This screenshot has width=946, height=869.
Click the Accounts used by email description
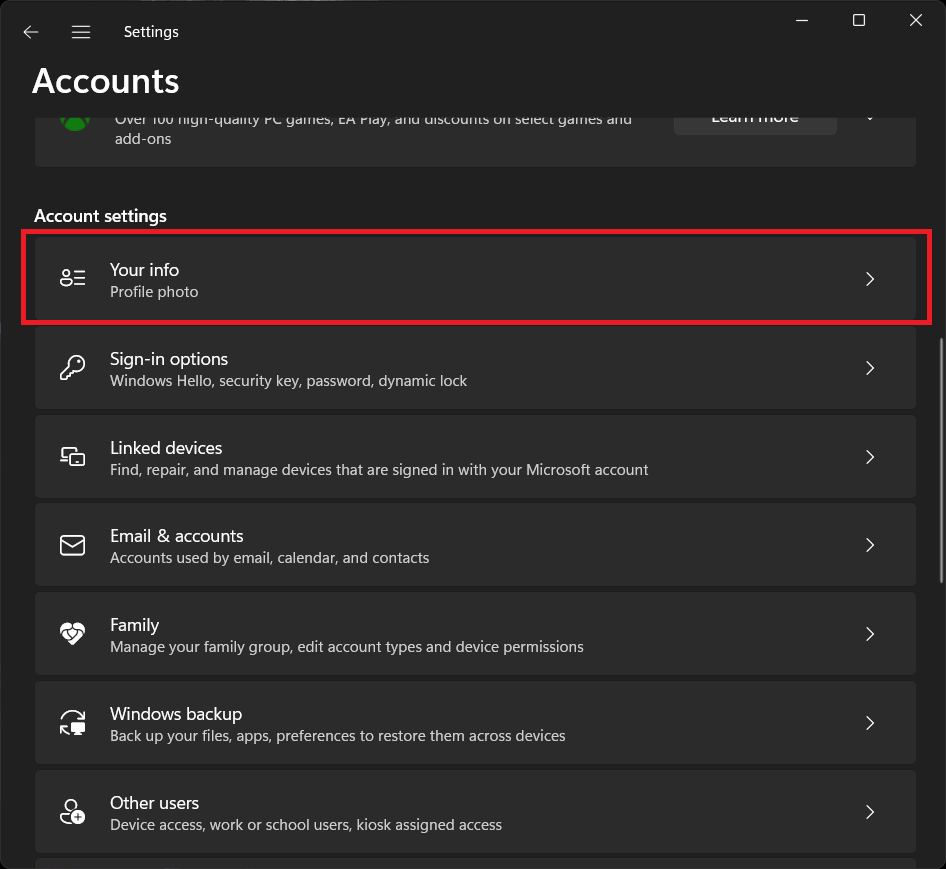[x=270, y=558]
